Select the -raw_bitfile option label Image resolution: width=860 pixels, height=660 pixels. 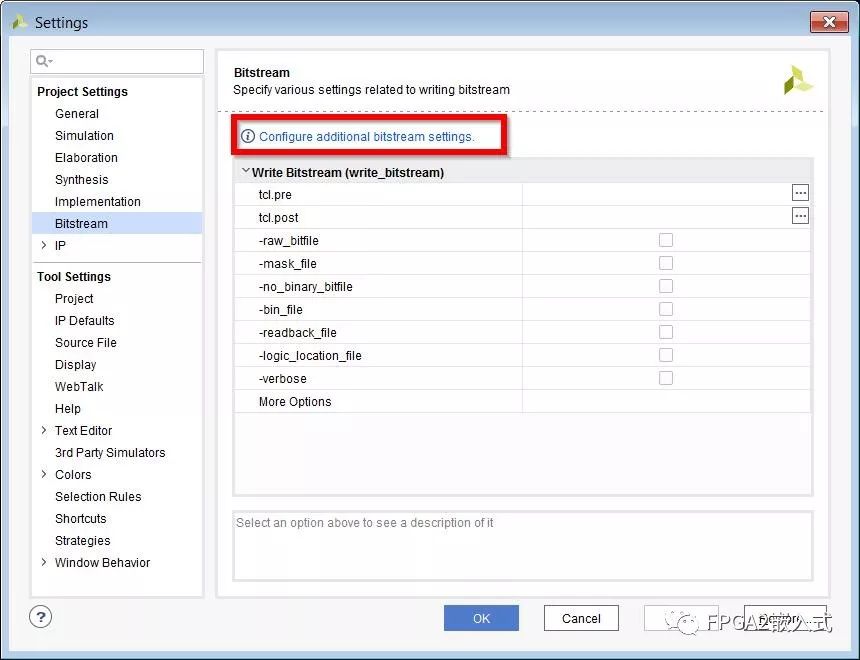point(288,241)
